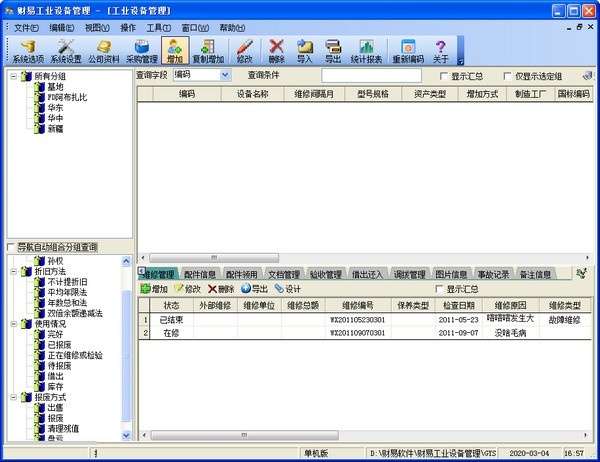
Task: Click 重新编码 toolbar icon
Action: click(x=408, y=51)
